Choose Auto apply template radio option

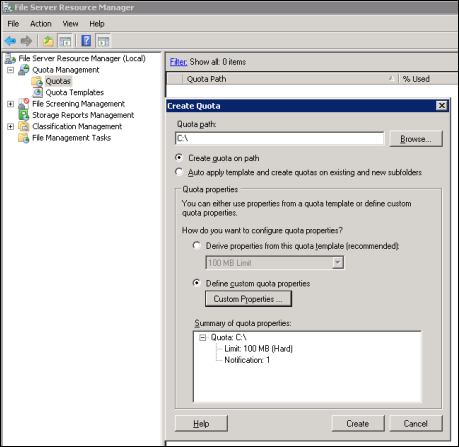[179, 172]
